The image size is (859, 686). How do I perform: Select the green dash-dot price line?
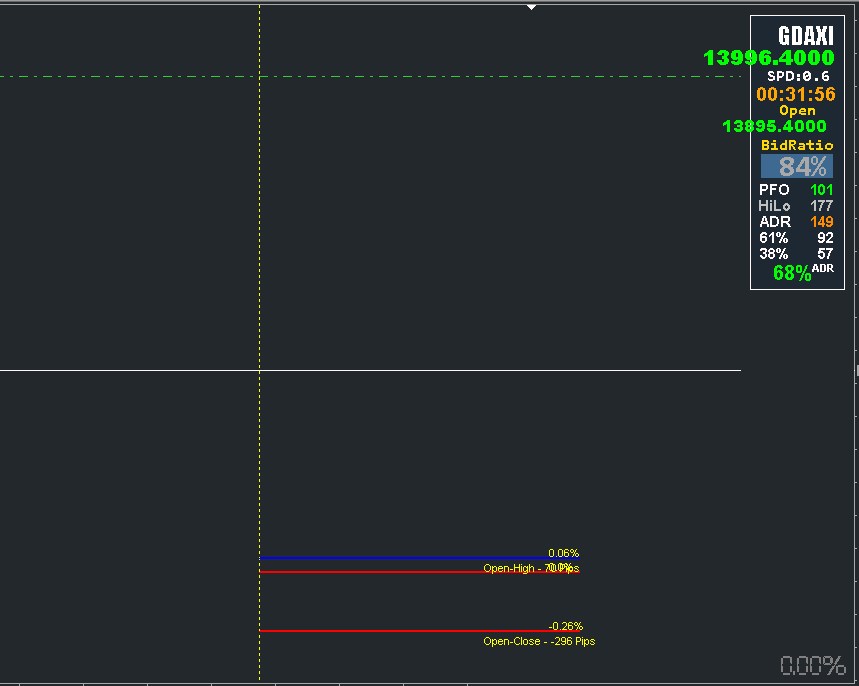click(x=370, y=76)
